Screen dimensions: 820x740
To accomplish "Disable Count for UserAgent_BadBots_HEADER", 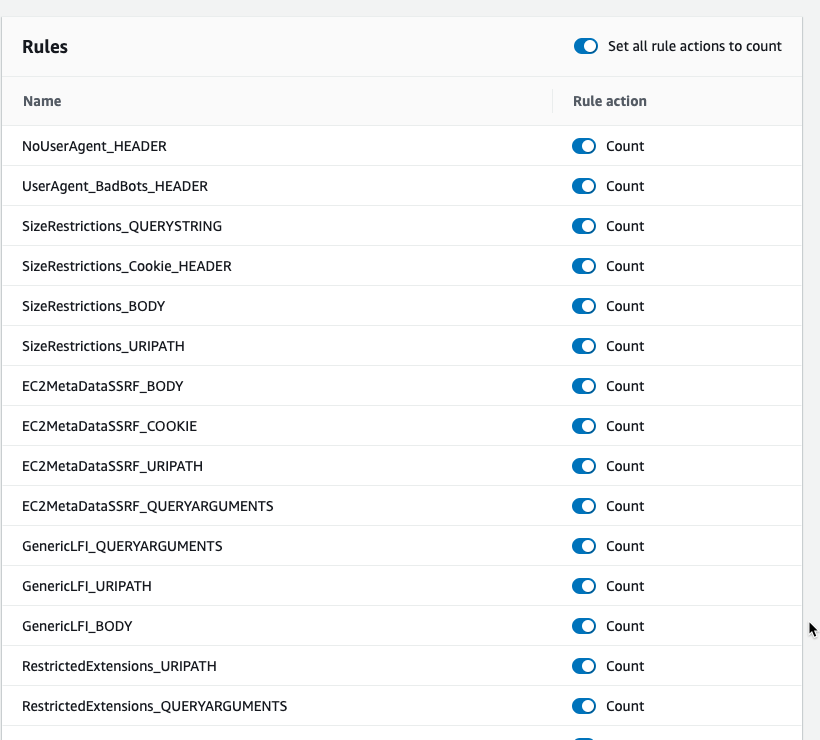I will click(584, 186).
